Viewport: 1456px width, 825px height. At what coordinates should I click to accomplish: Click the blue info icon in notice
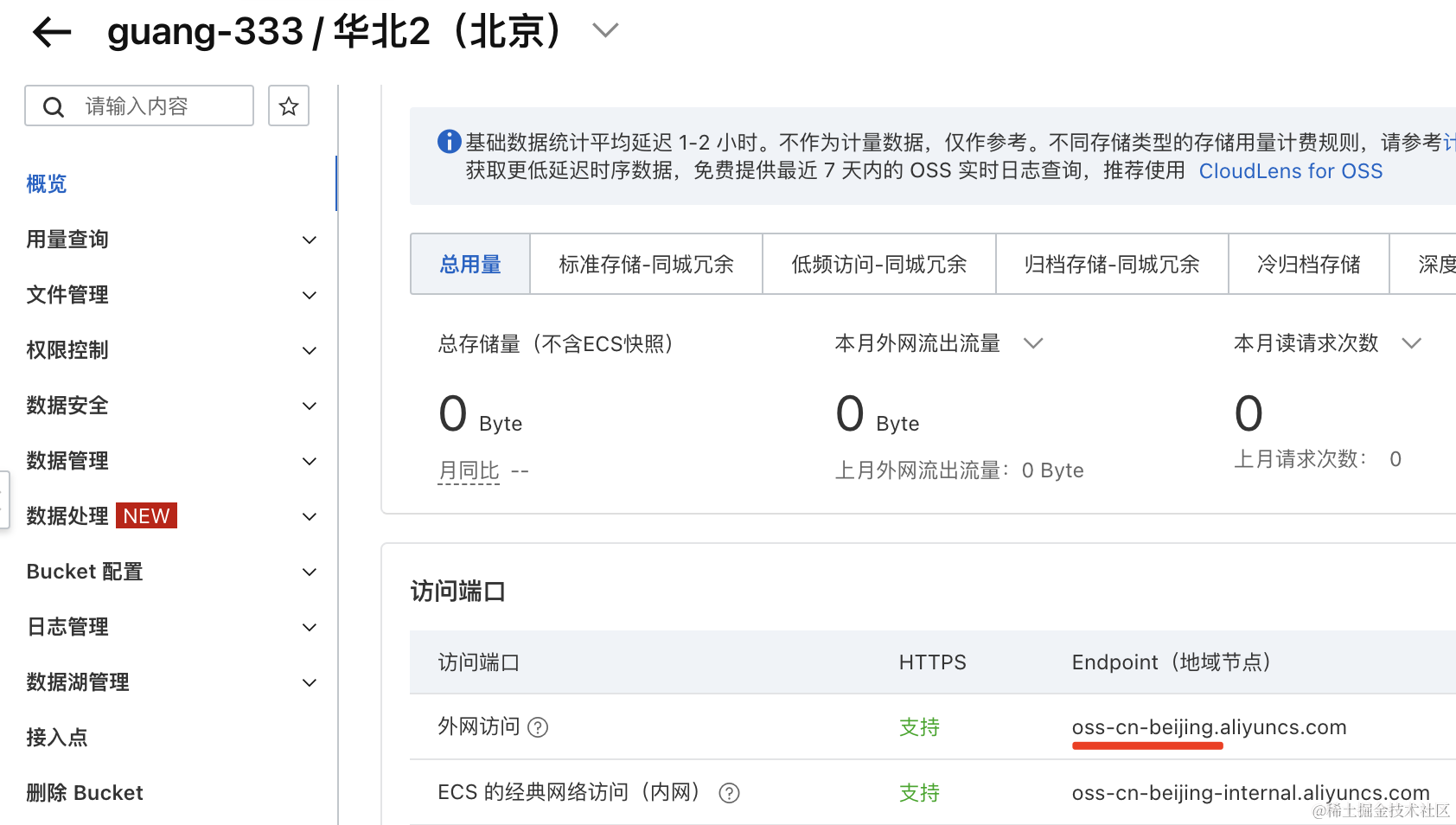coord(449,142)
